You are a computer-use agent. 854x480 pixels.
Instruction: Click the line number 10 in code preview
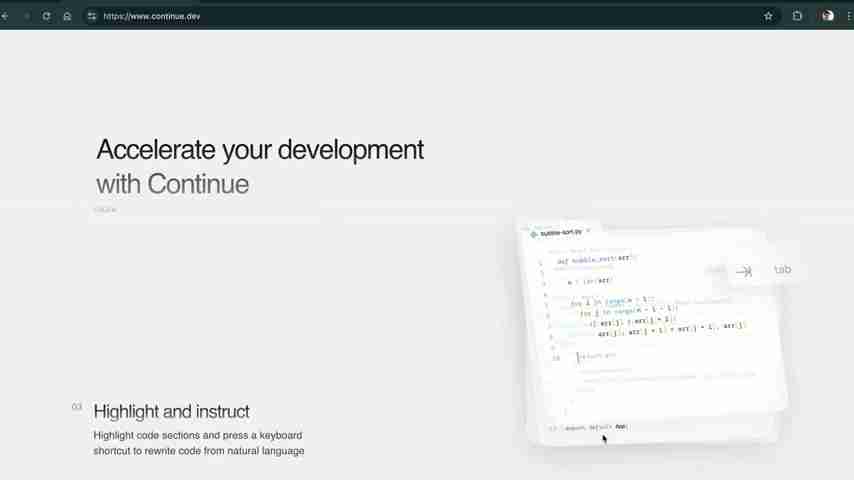coord(556,358)
